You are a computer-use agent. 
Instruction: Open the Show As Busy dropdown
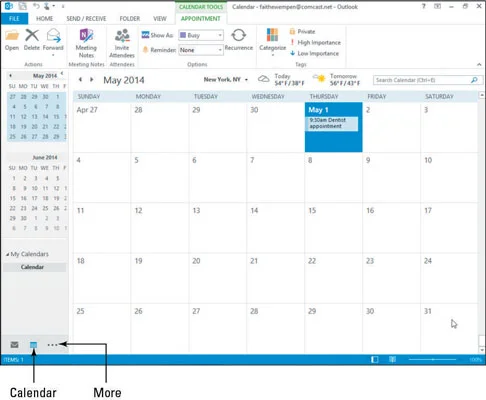pos(201,35)
